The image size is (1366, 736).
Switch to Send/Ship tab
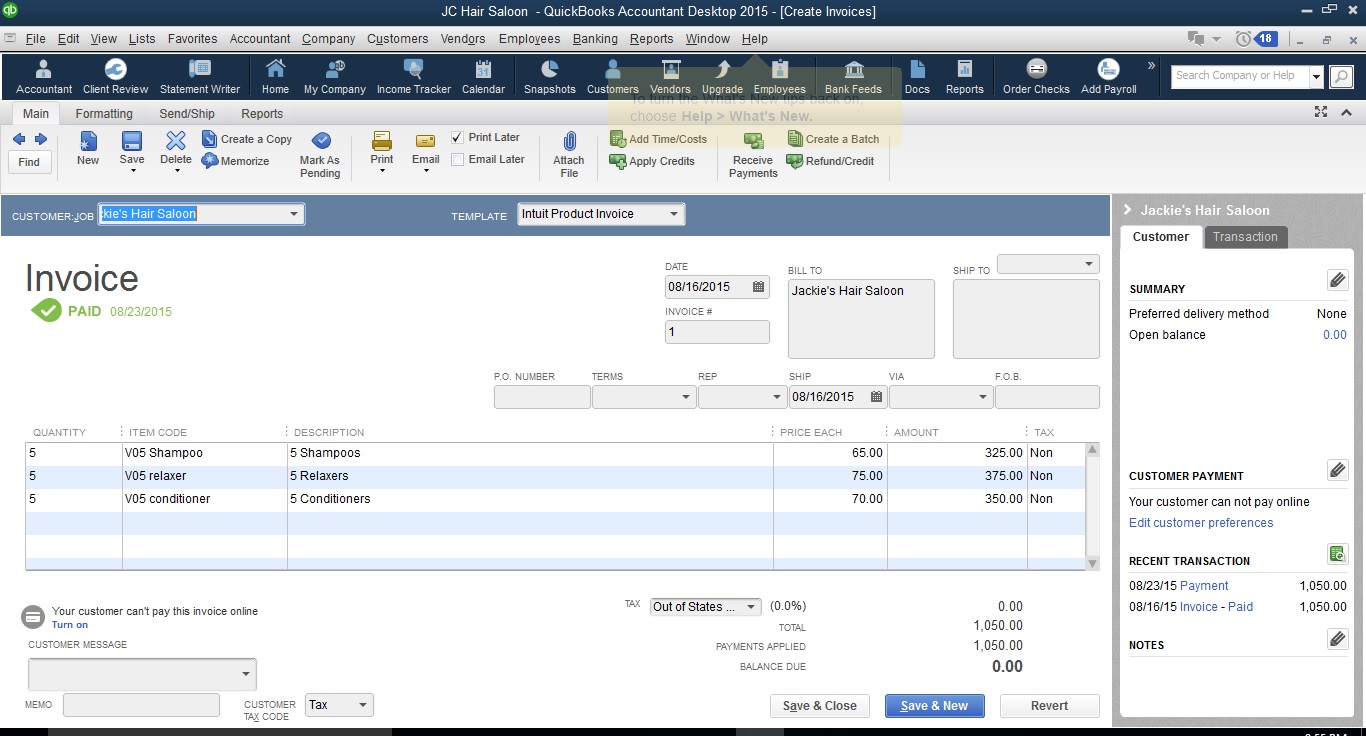click(x=187, y=114)
